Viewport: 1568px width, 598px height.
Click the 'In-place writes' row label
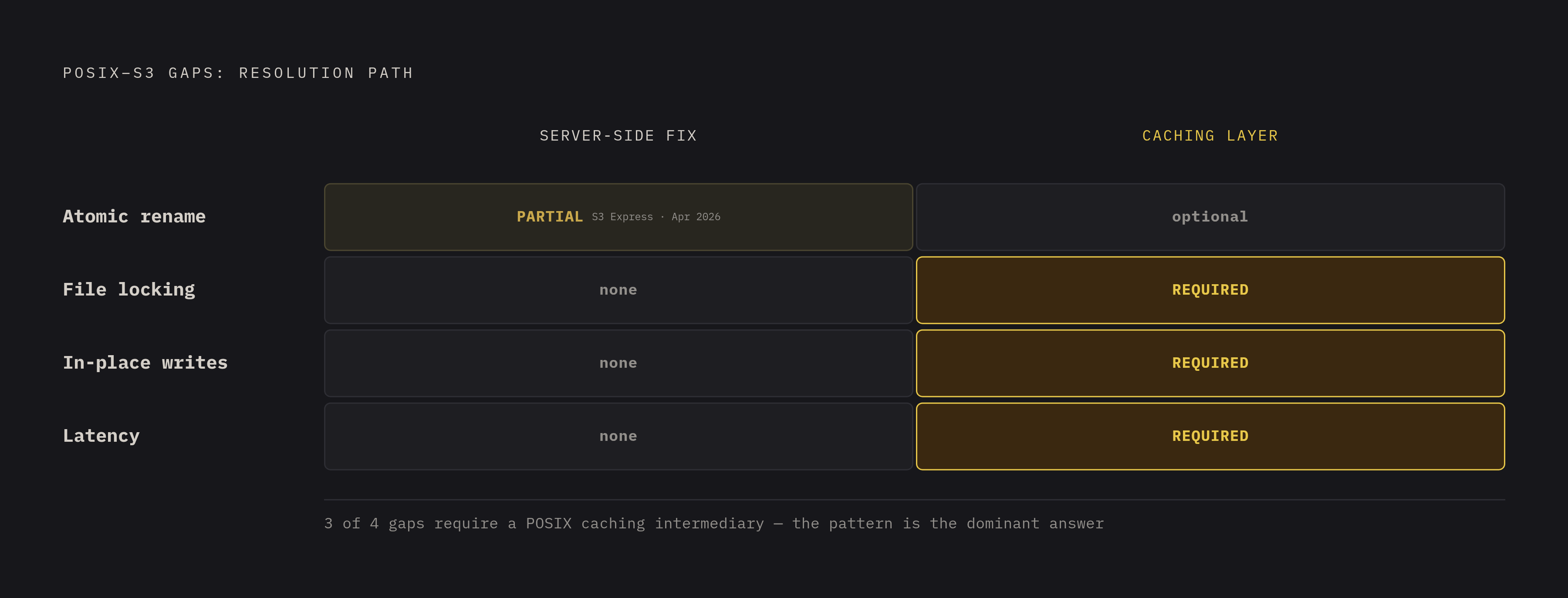pos(145,363)
